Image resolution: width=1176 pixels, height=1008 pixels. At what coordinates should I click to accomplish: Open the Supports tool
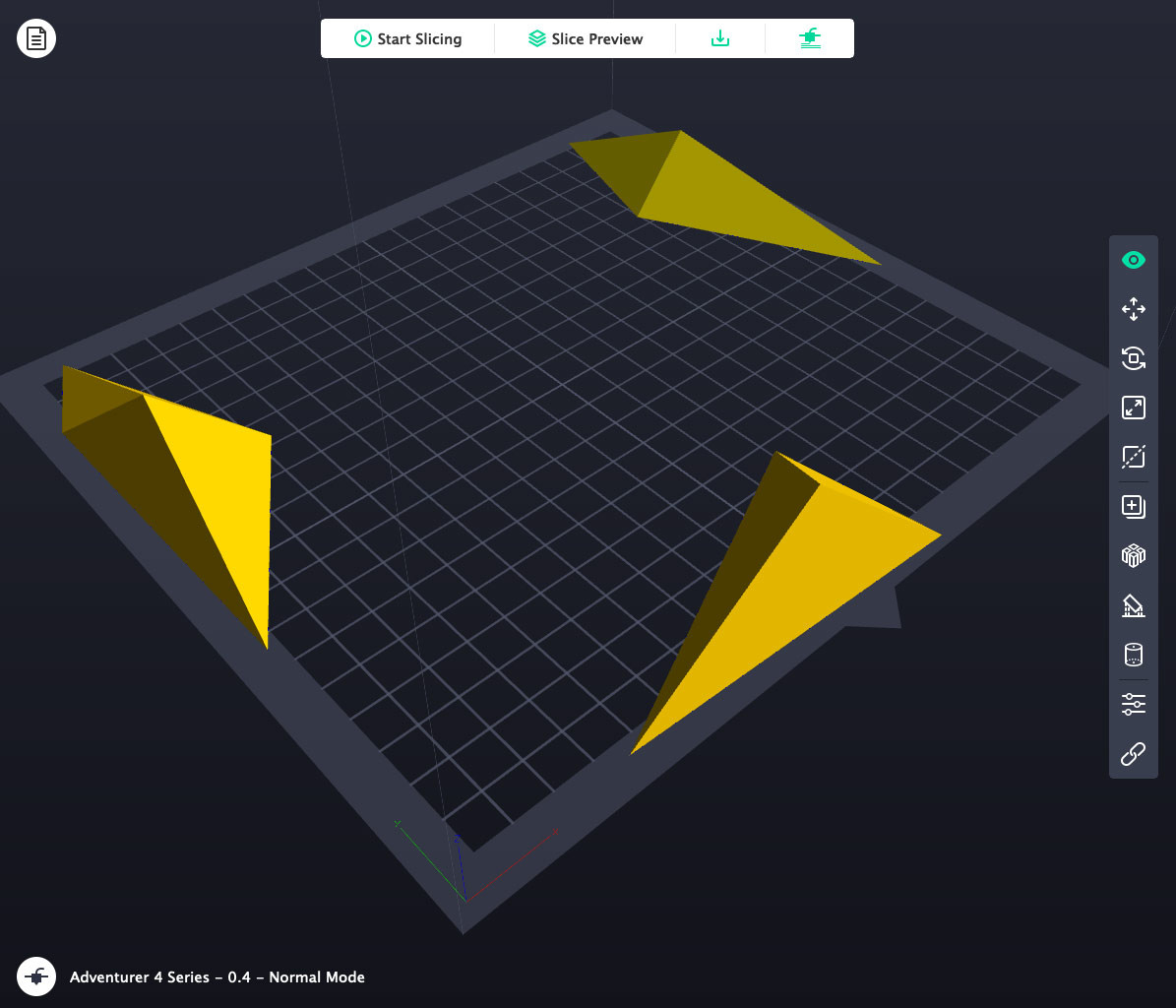point(1133,605)
